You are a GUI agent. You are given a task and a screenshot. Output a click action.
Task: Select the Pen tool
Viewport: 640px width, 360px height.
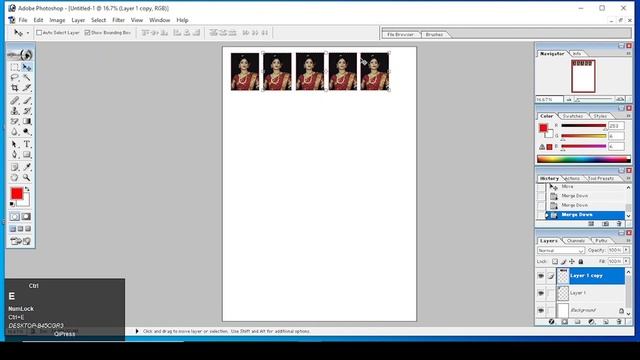pos(14,155)
